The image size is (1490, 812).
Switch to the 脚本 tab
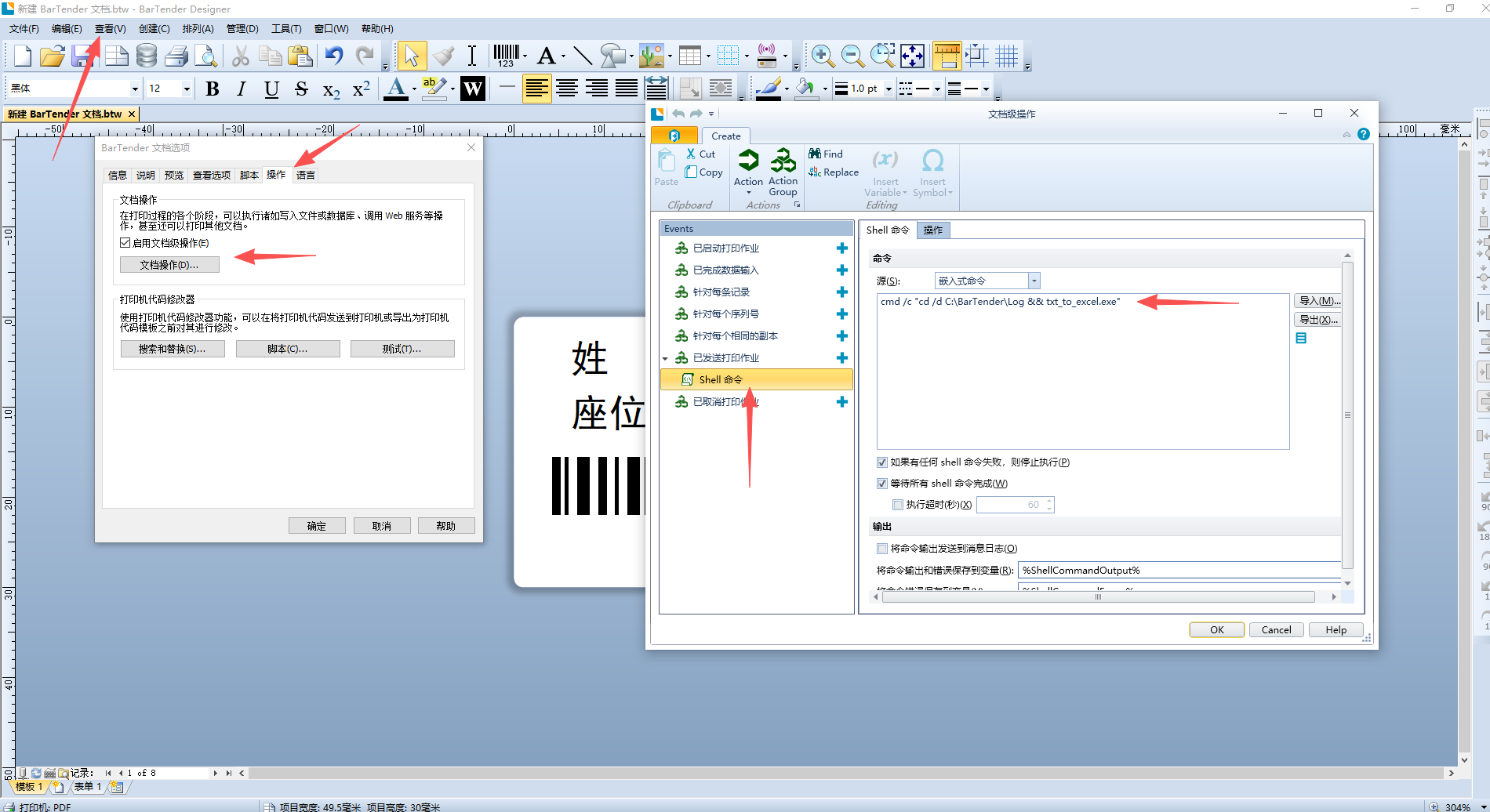[249, 175]
